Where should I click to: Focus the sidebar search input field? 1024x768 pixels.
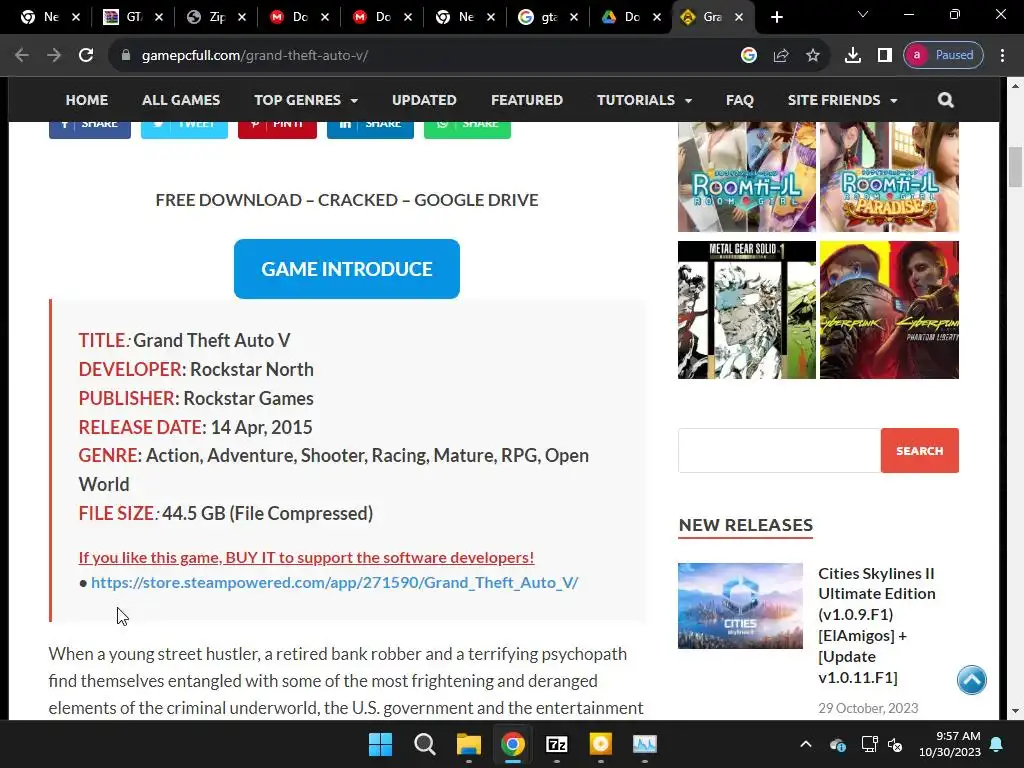tap(779, 451)
